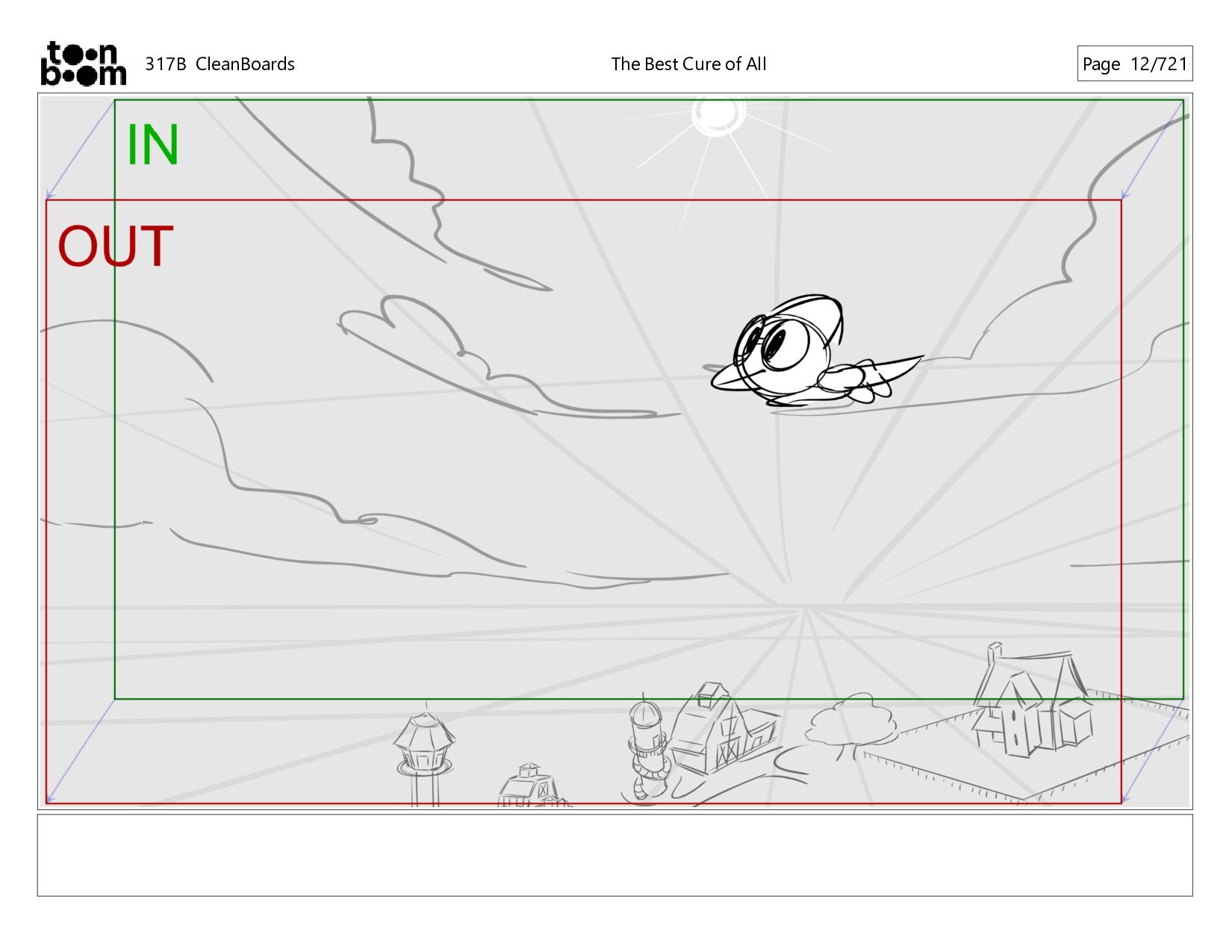Select the '317B CleanBoards' header text

pyautogui.click(x=220, y=64)
